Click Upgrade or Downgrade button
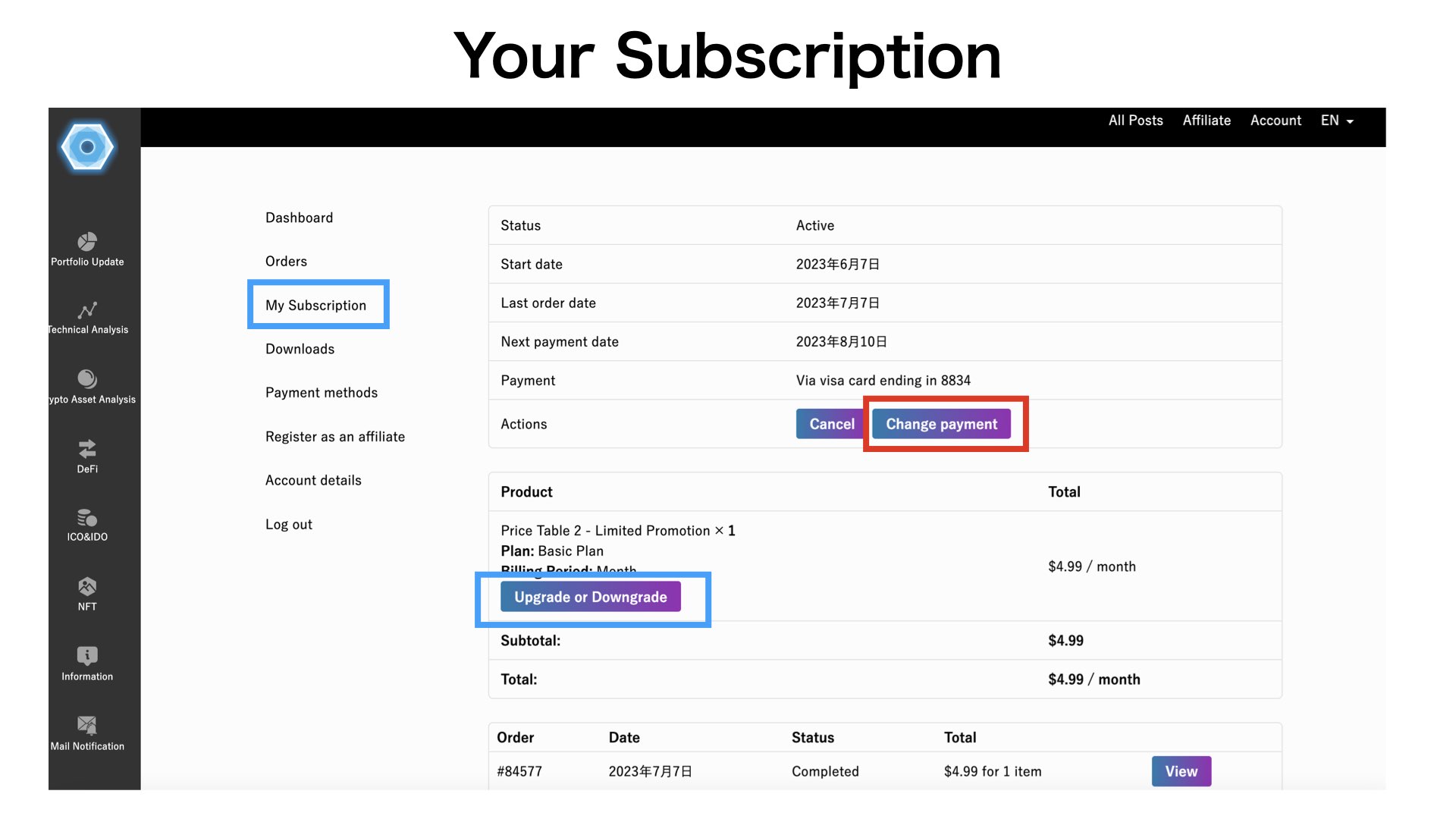 coord(591,597)
